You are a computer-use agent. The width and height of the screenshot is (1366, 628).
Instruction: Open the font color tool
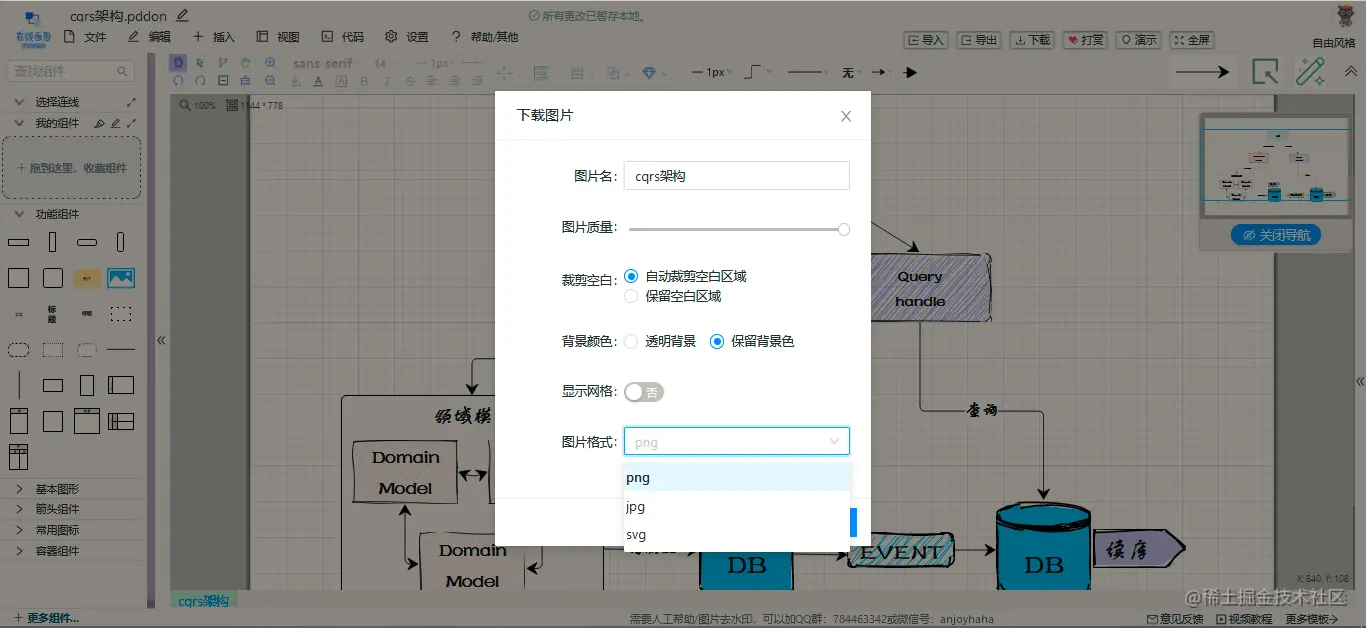pos(319,81)
